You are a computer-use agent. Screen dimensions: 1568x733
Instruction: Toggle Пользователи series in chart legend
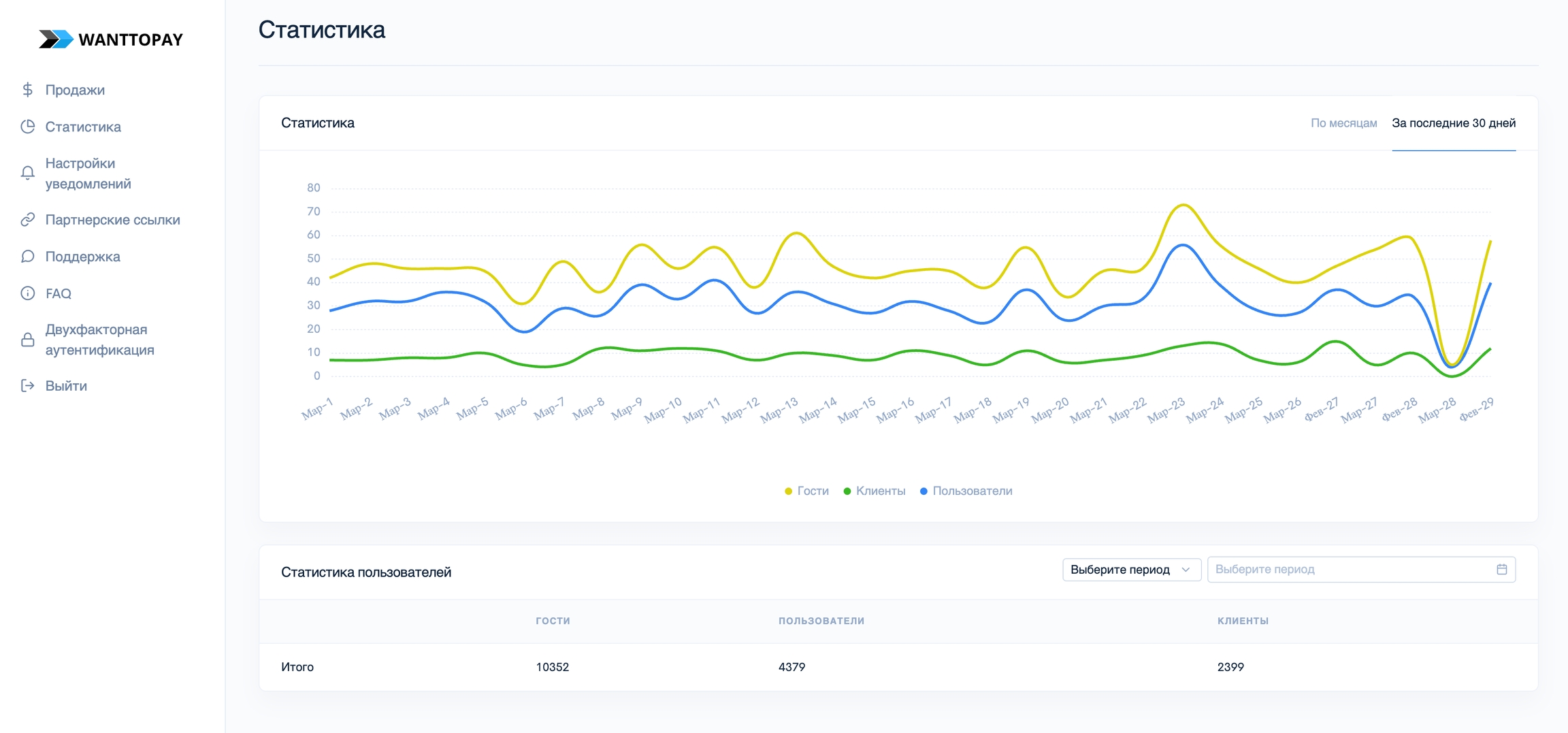pyautogui.click(x=966, y=491)
